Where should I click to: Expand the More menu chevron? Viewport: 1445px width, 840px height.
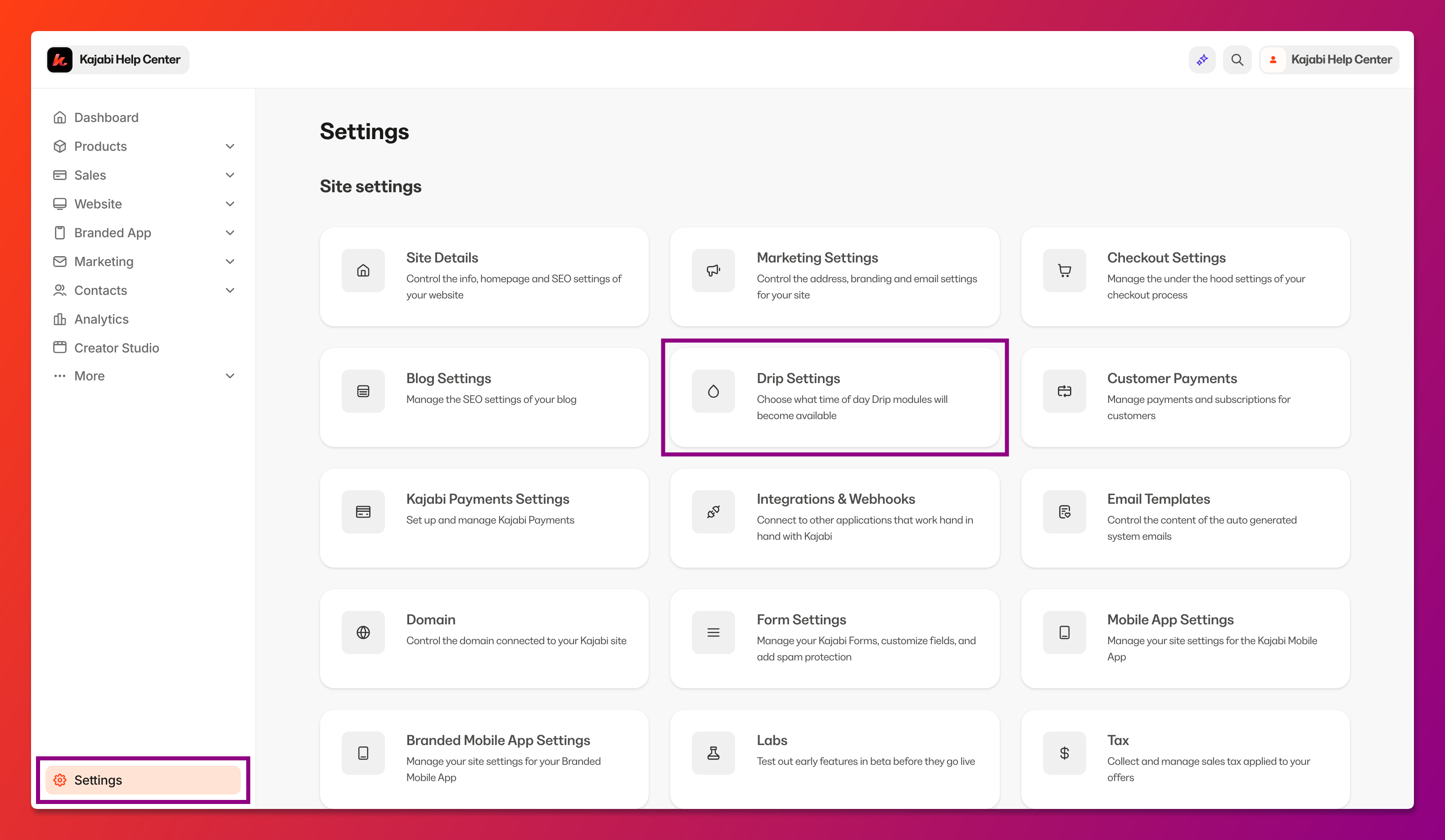tap(230, 376)
